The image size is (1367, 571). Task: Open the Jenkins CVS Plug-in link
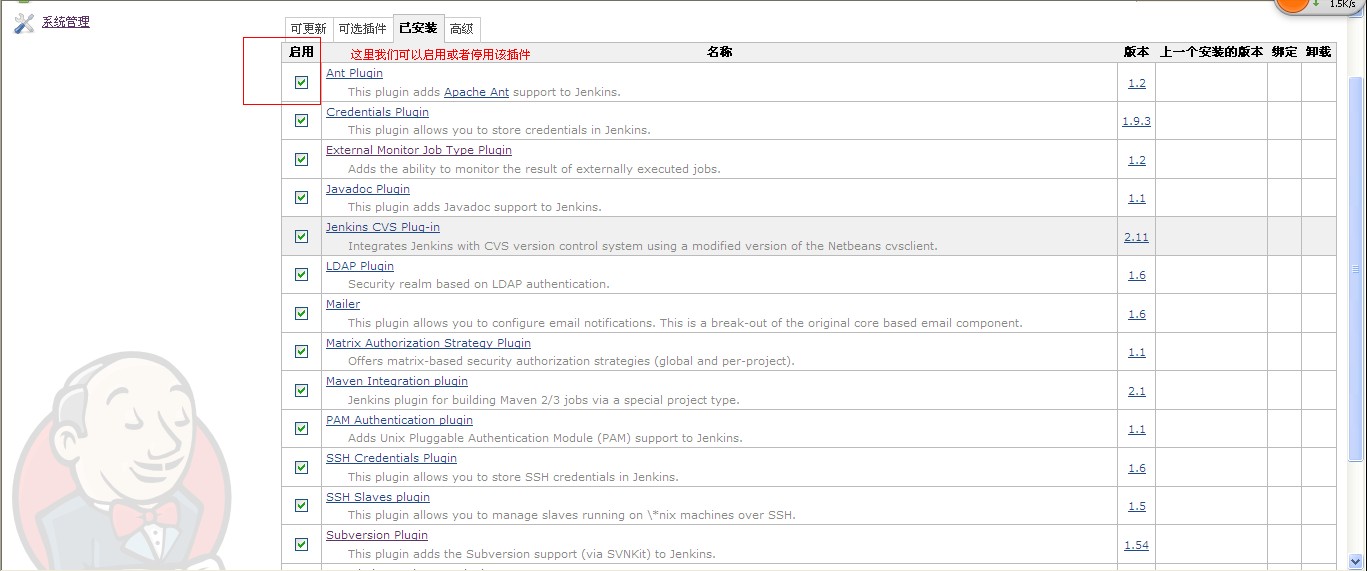(383, 227)
